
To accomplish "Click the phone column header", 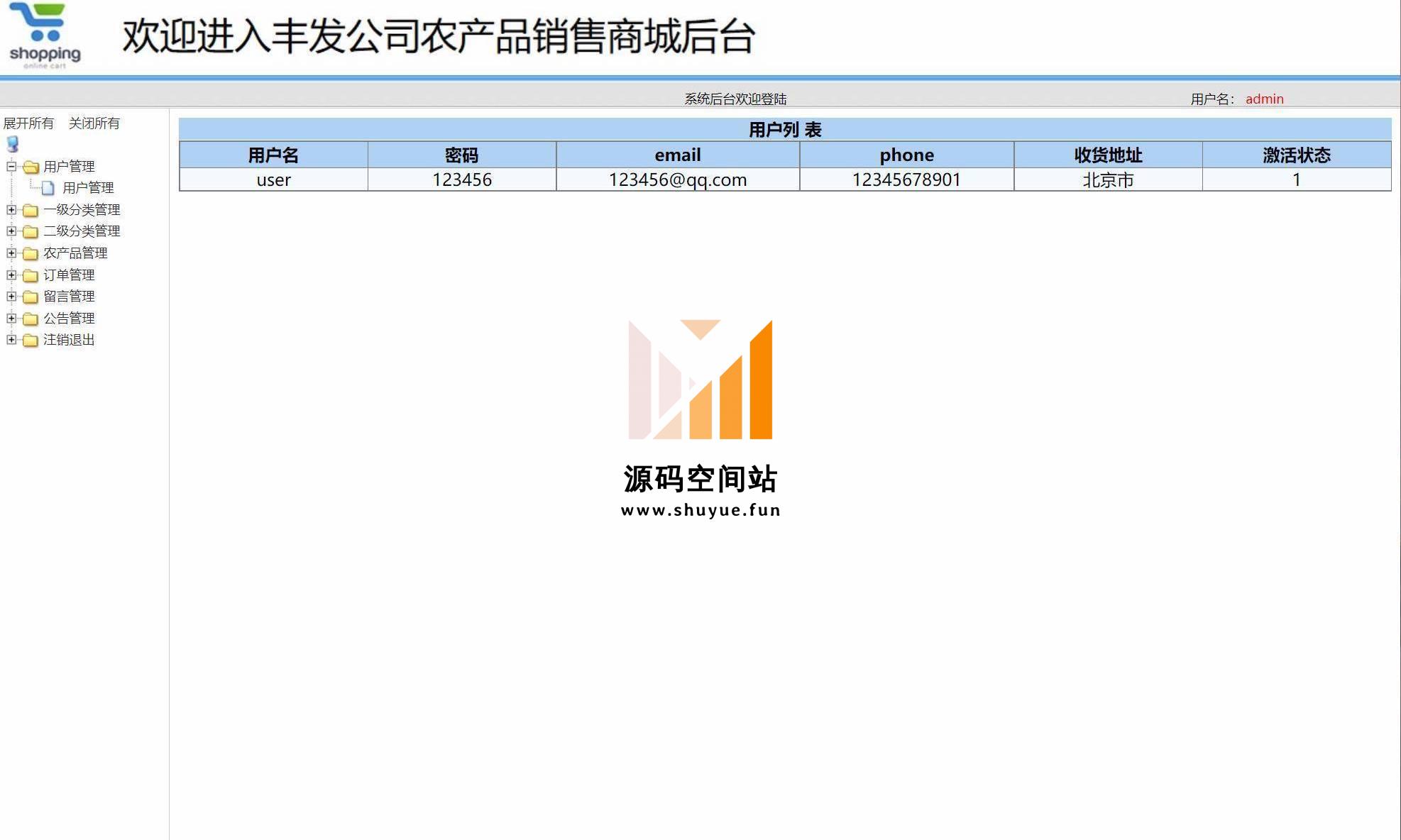I will [x=907, y=155].
